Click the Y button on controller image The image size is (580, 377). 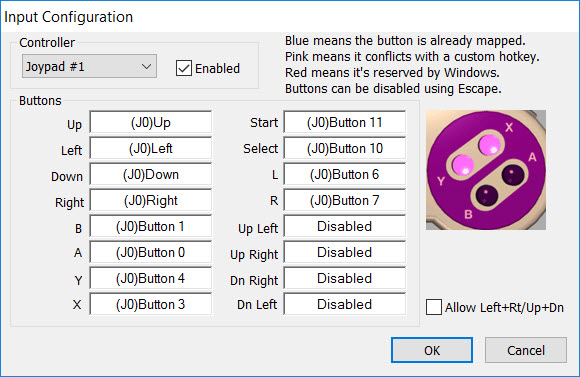(x=462, y=165)
